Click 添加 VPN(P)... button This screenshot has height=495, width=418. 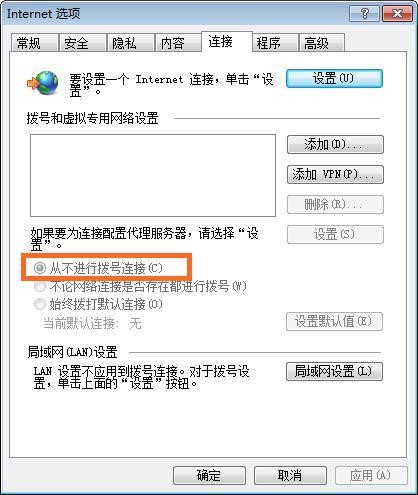coord(335,174)
